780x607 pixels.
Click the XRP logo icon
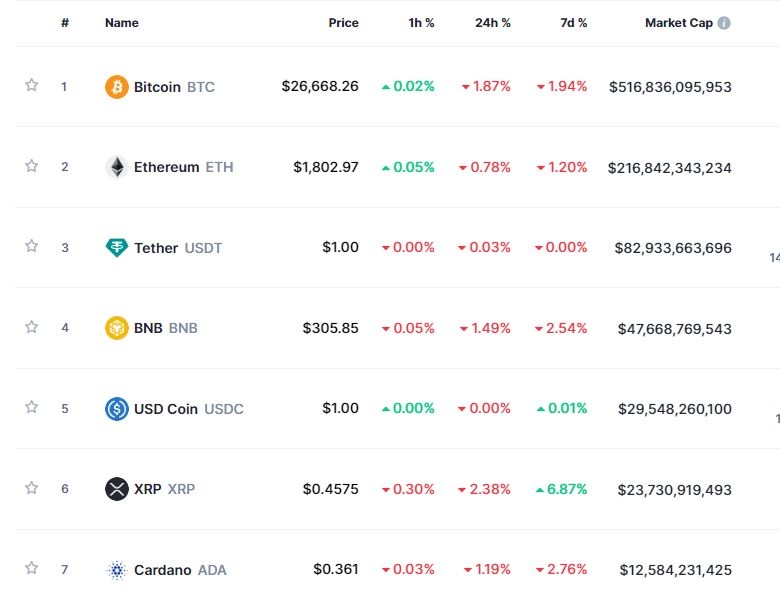pyautogui.click(x=117, y=489)
